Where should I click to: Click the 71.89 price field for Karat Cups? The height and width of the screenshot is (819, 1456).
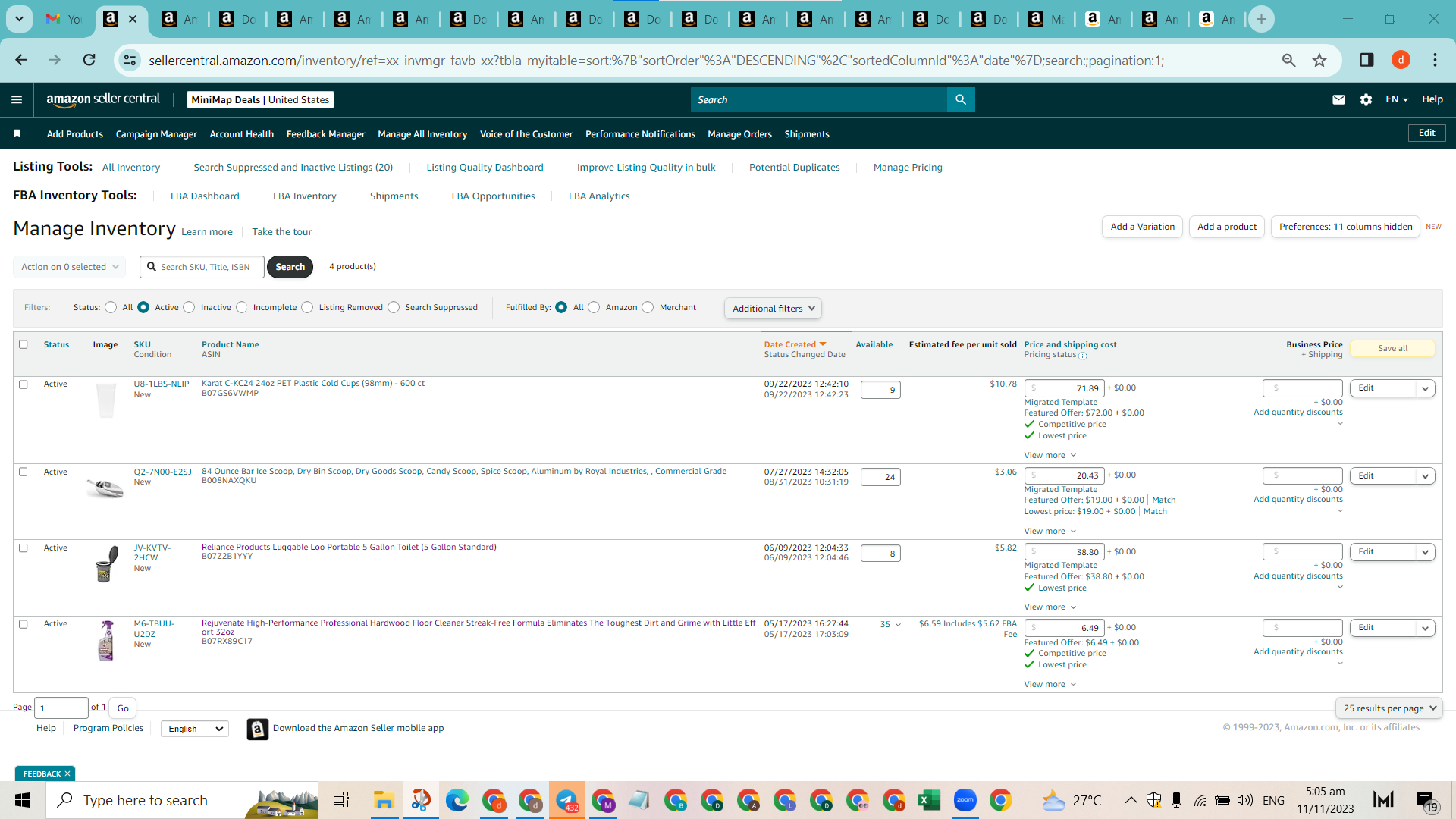pyautogui.click(x=1065, y=388)
